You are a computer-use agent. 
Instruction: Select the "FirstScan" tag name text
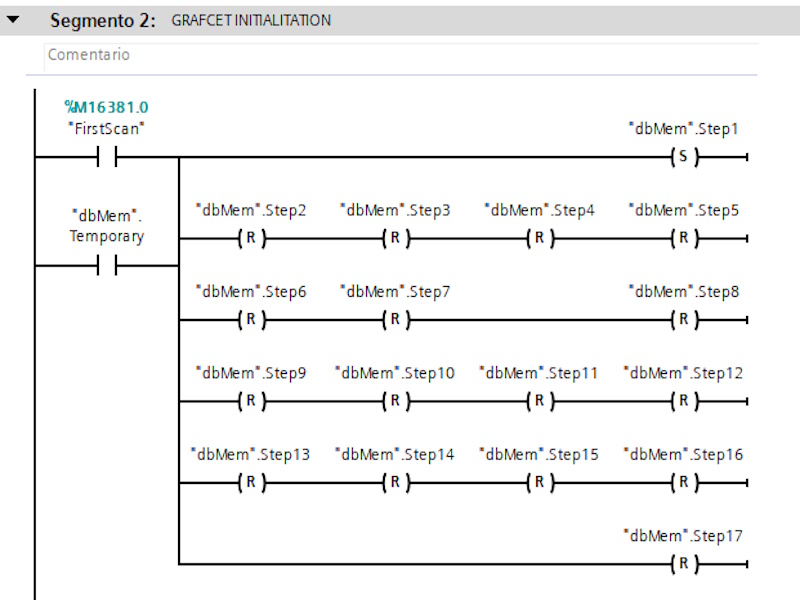click(107, 128)
